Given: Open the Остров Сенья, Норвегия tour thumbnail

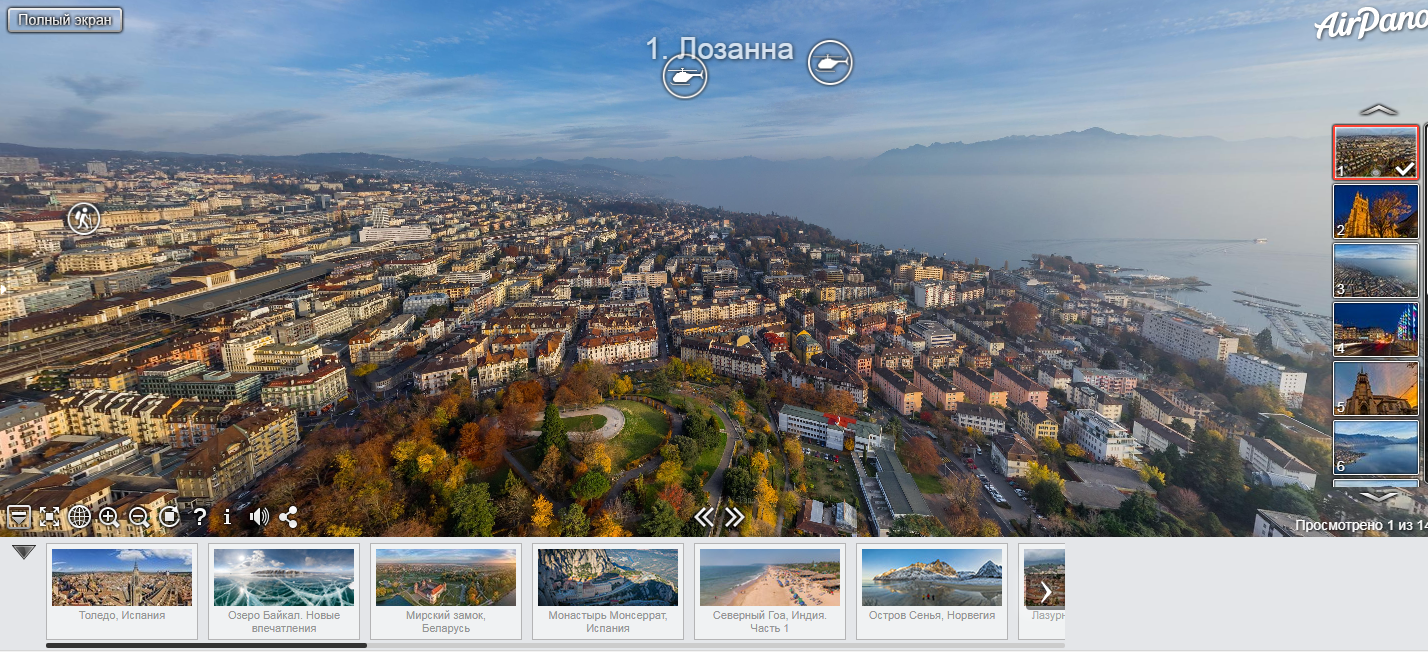Looking at the screenshot, I should coord(932,577).
